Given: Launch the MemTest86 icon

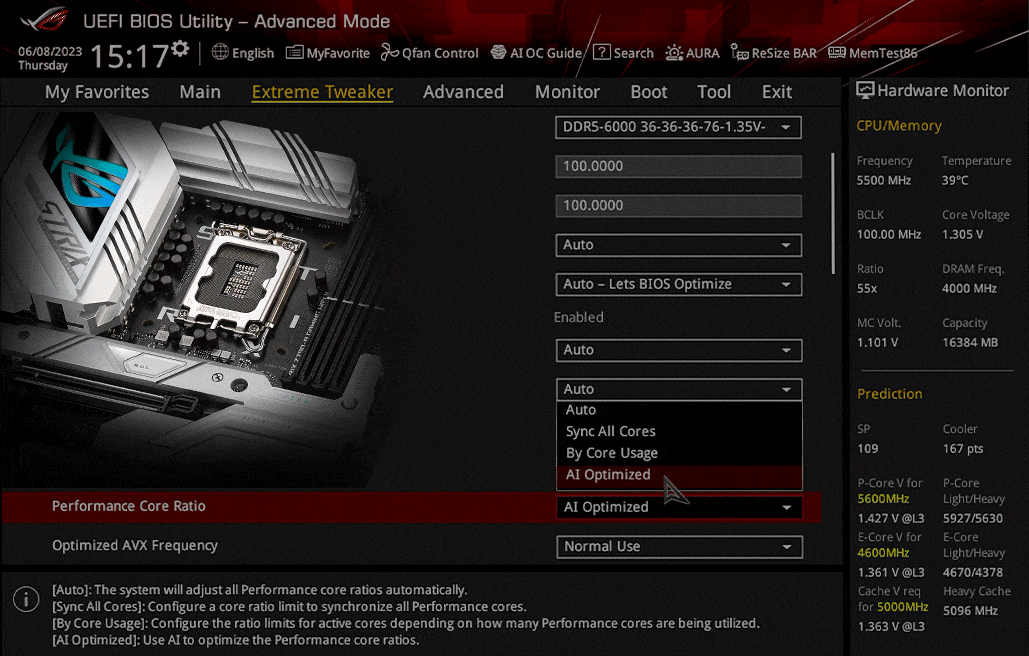Looking at the screenshot, I should click(x=837, y=52).
